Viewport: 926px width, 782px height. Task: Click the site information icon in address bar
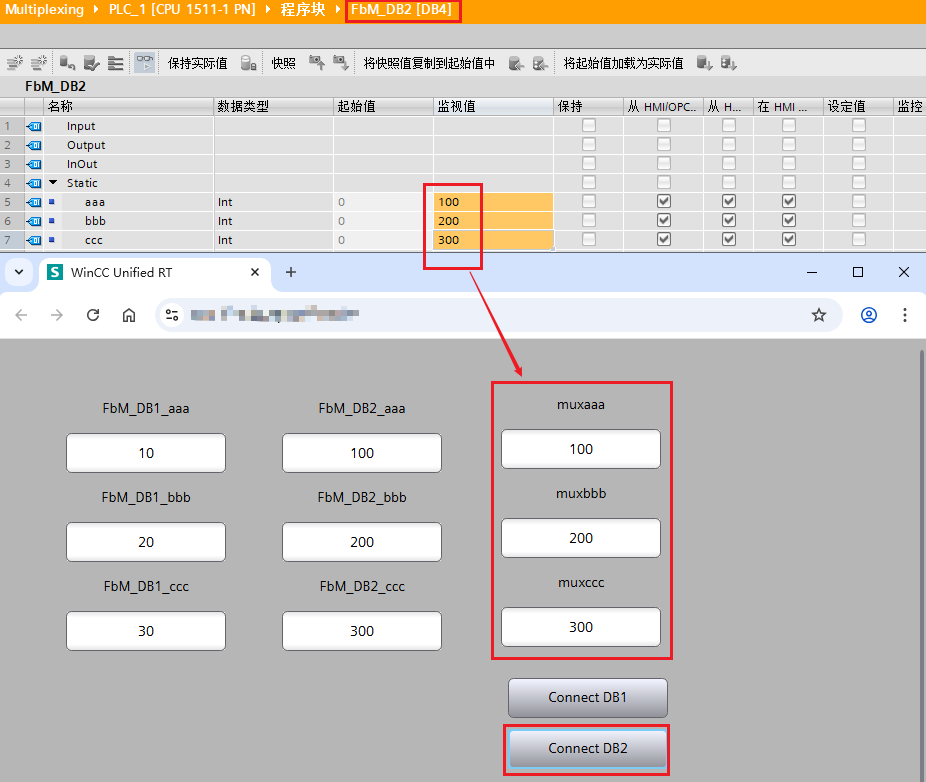[172, 315]
